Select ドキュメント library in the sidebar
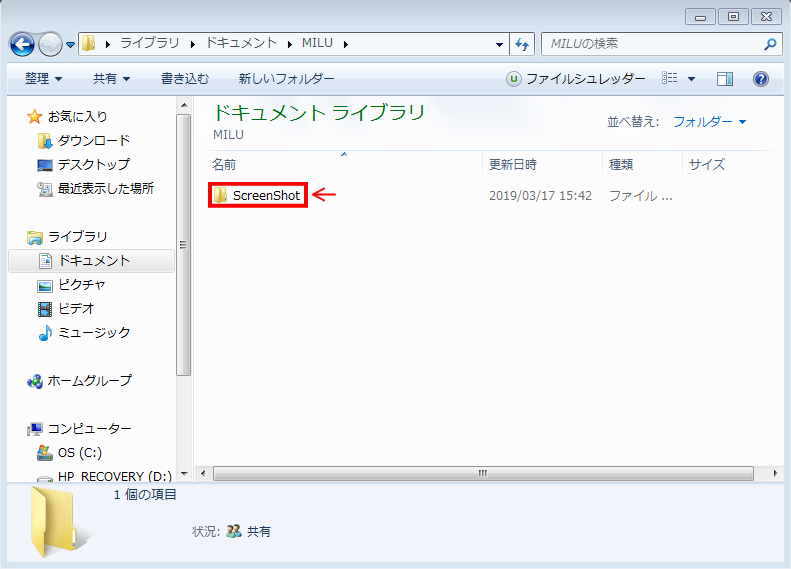This screenshot has width=791, height=569. [x=91, y=261]
